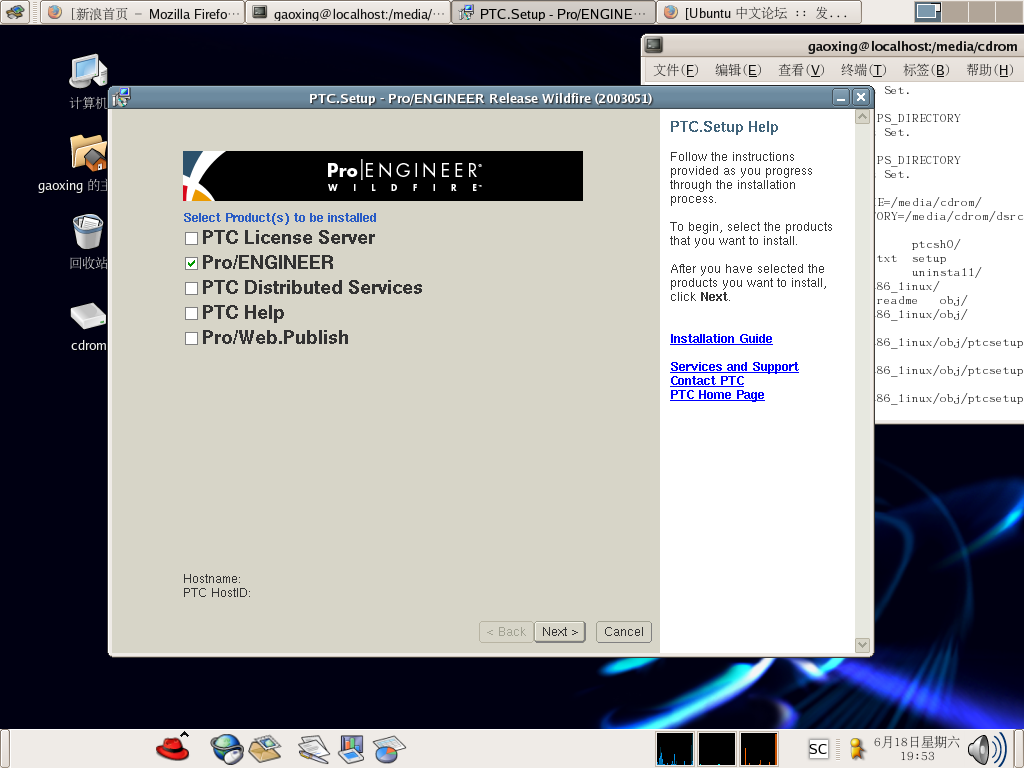The image size is (1024, 768).
Task: Click the help panel scrollbar down arrow
Action: point(862,645)
